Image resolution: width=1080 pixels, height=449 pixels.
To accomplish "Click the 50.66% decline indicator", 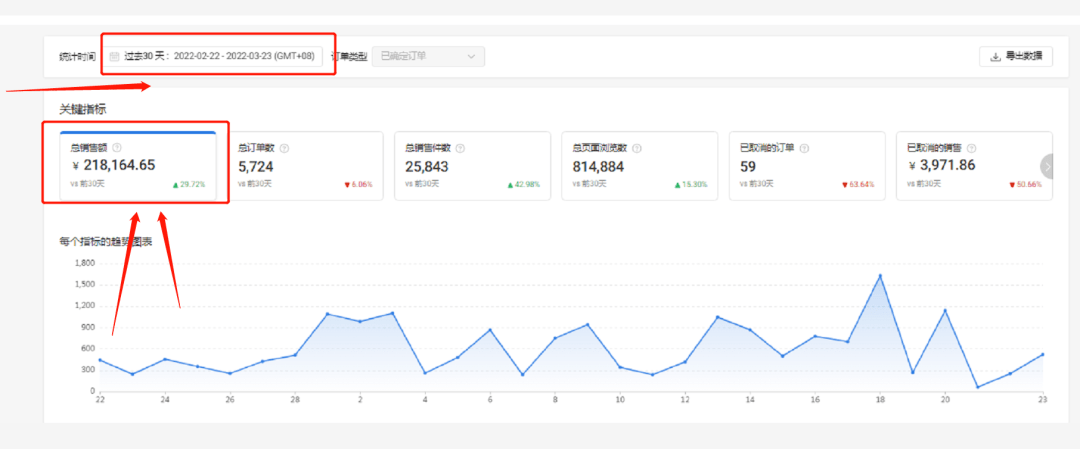I will point(1026,185).
